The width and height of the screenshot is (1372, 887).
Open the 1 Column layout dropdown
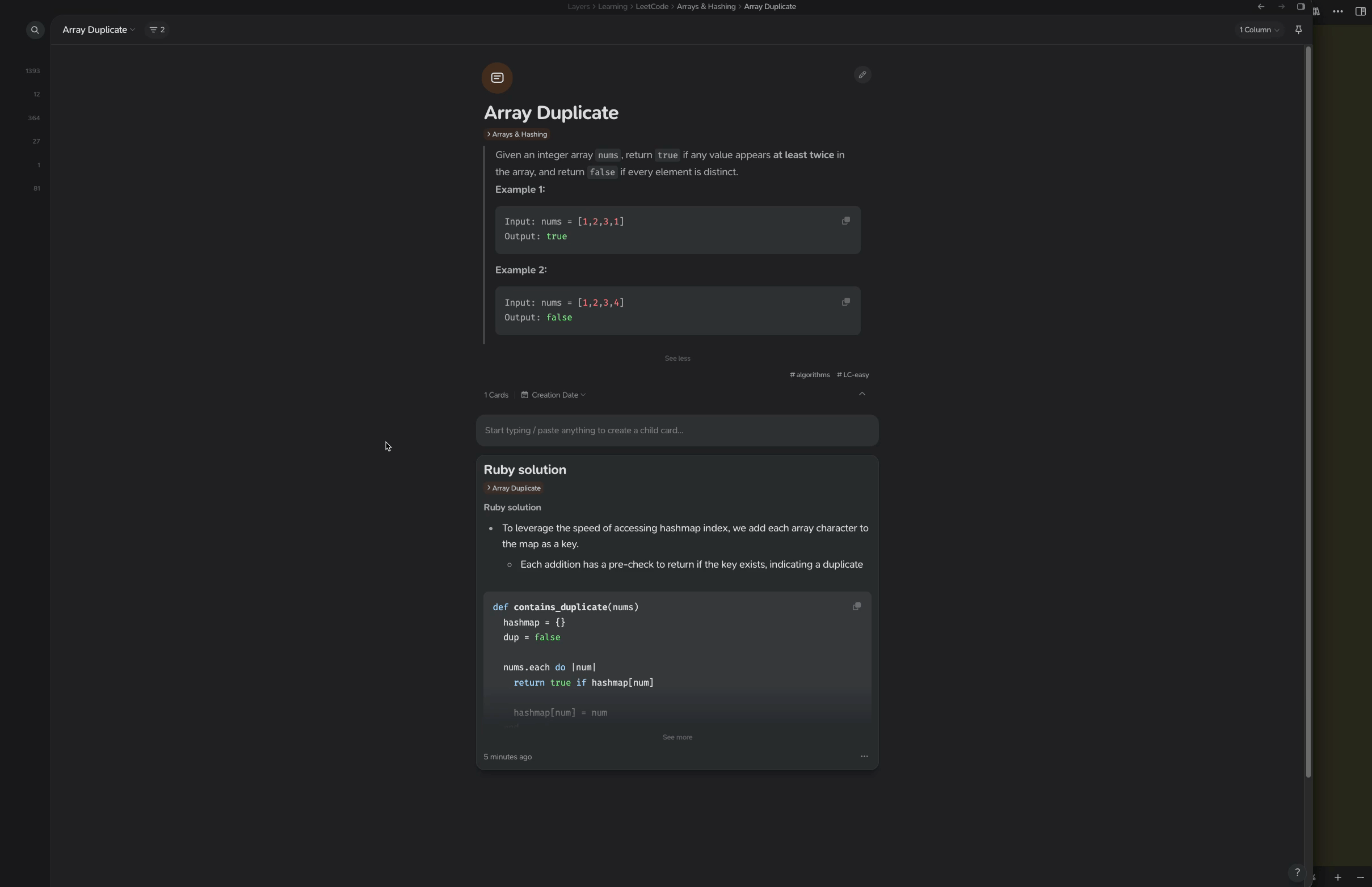[x=1259, y=30]
